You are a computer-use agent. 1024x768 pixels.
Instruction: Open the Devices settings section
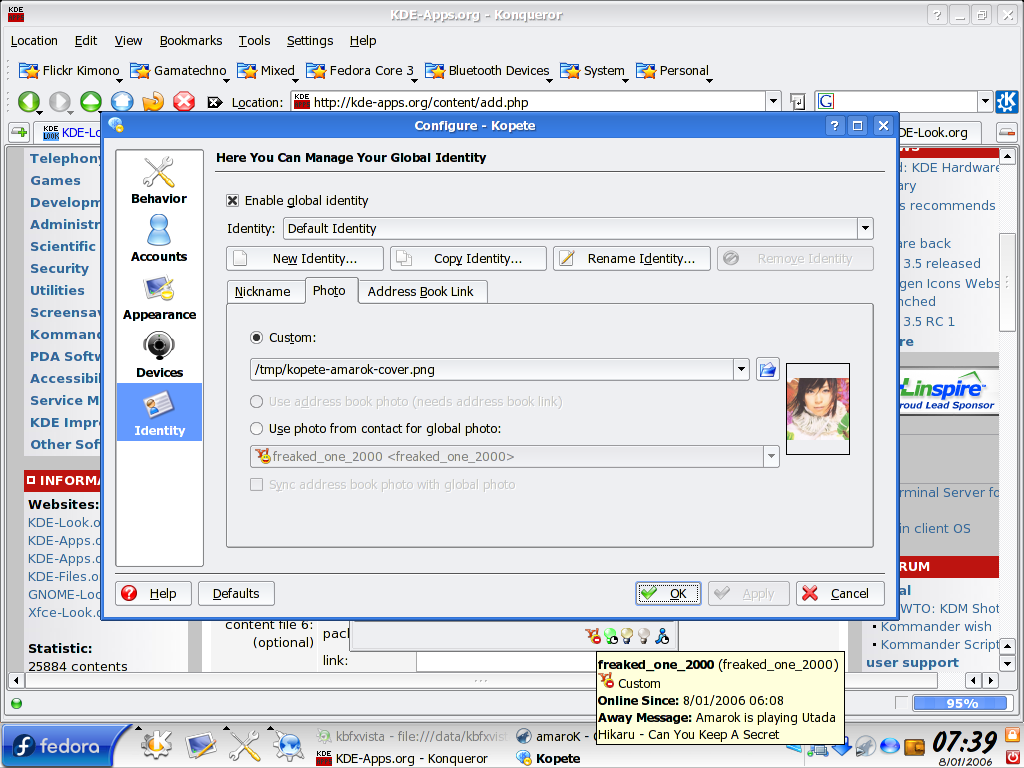pos(159,355)
